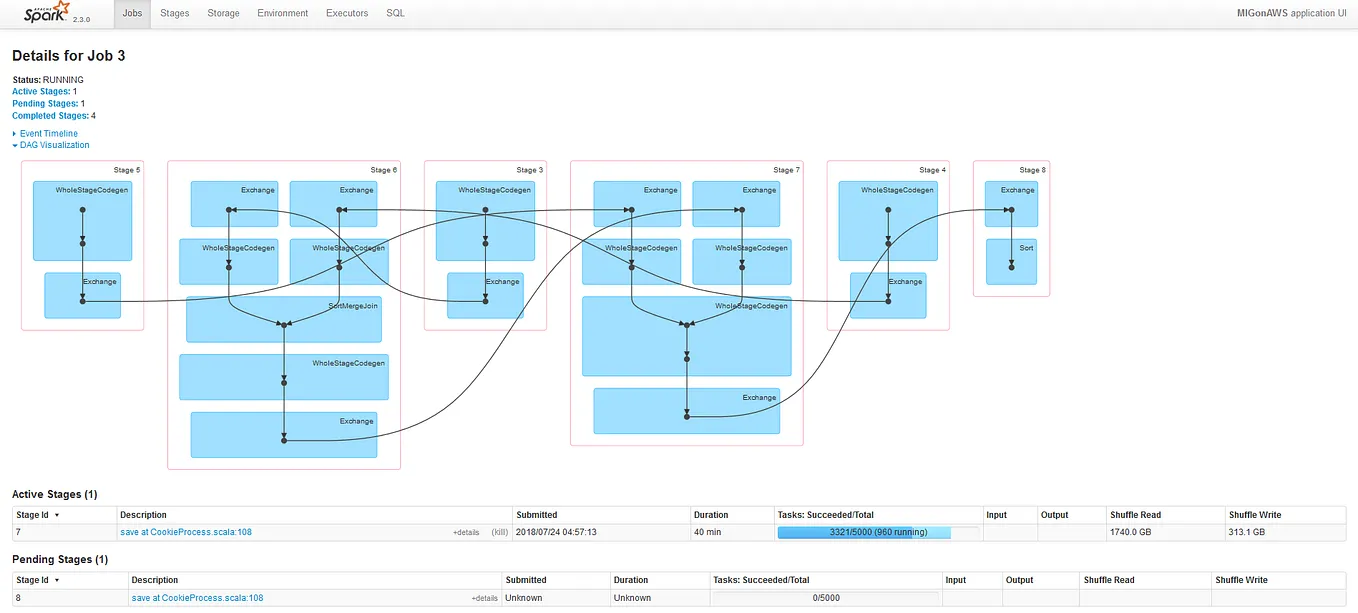Click the Exchange node inside Stage 4
The height and width of the screenshot is (613, 1358).
point(888,294)
